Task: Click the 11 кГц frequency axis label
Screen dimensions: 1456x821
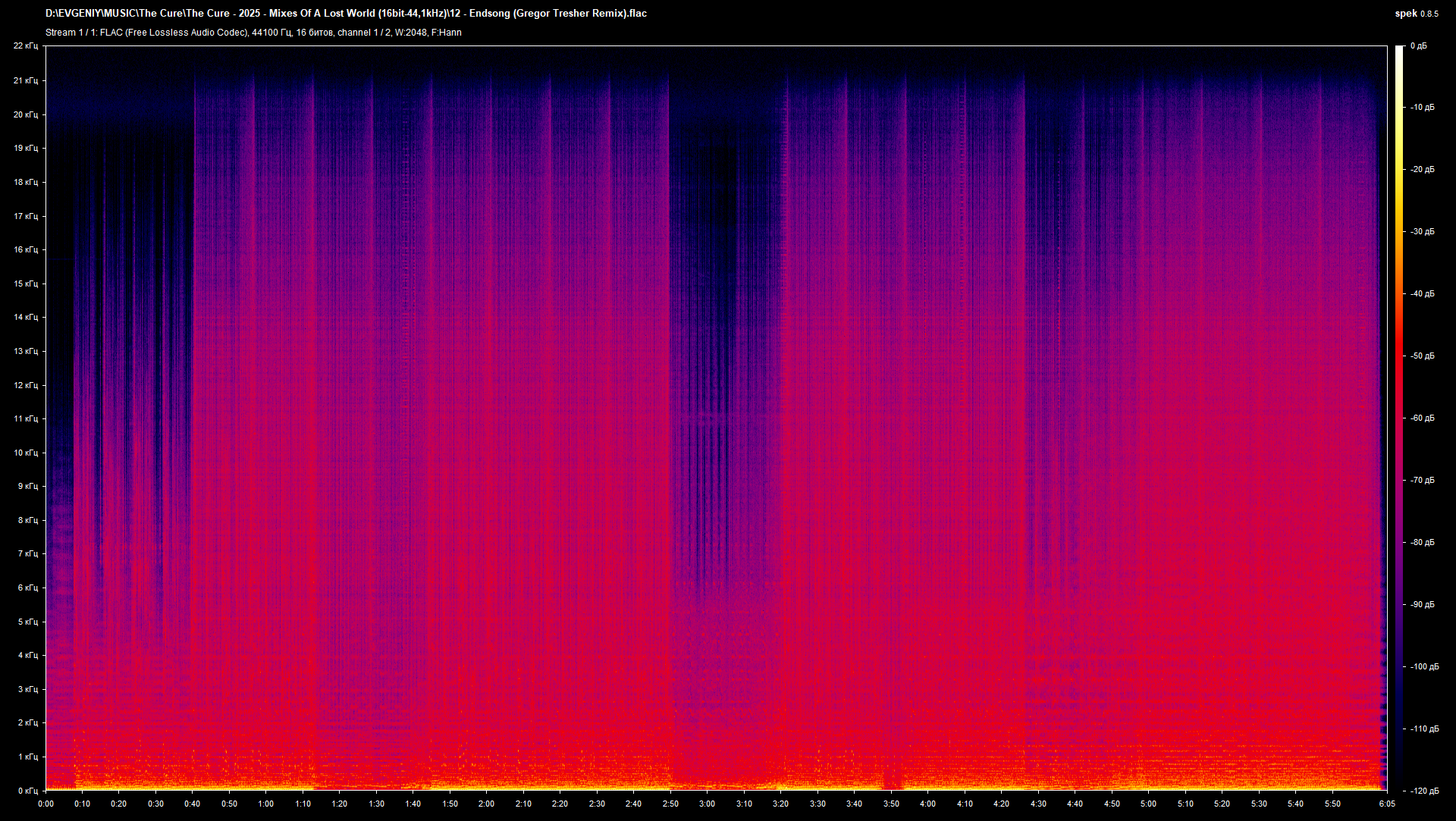Action: [x=27, y=418]
